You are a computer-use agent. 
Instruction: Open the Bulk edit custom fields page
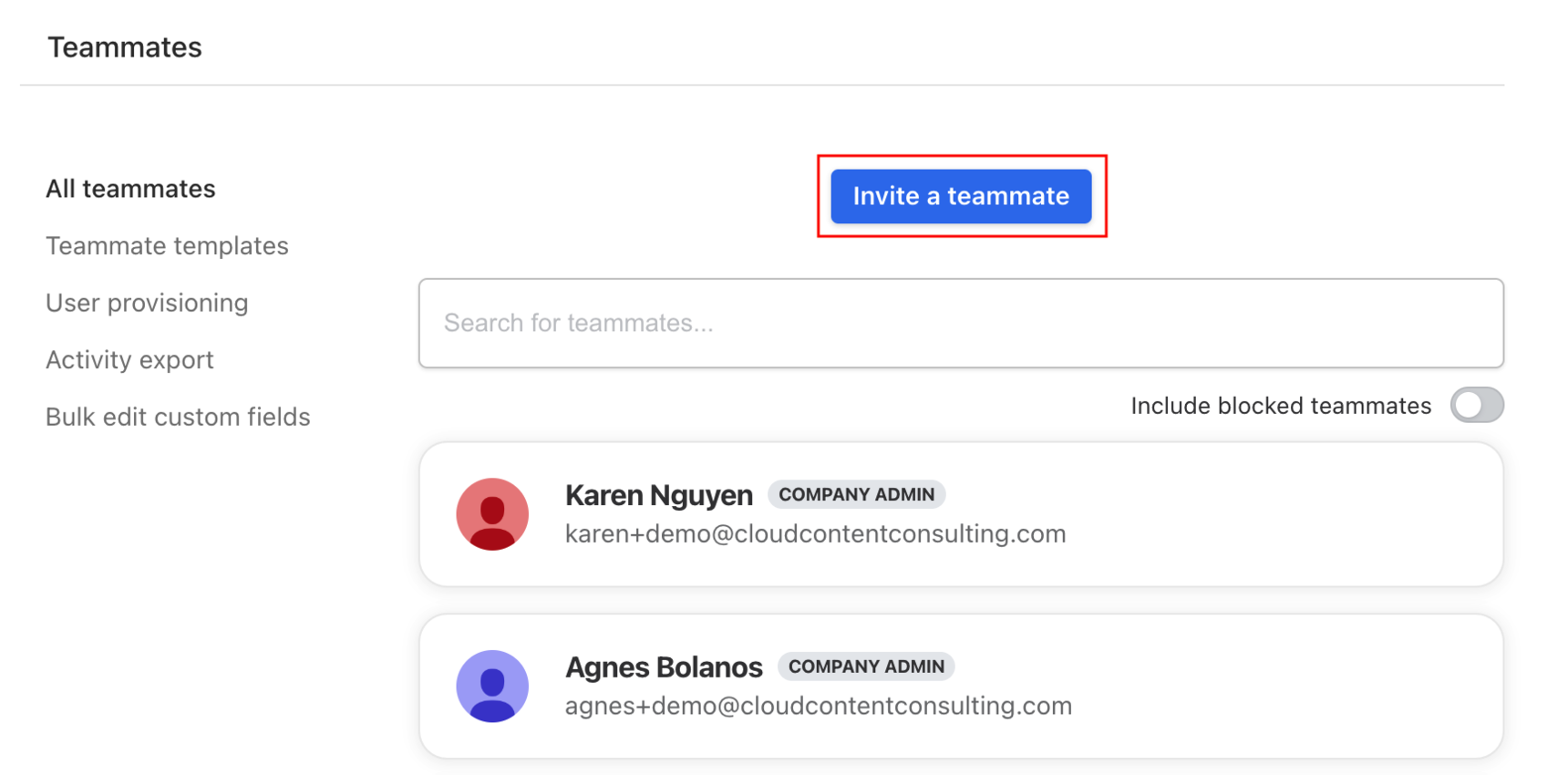click(x=178, y=417)
